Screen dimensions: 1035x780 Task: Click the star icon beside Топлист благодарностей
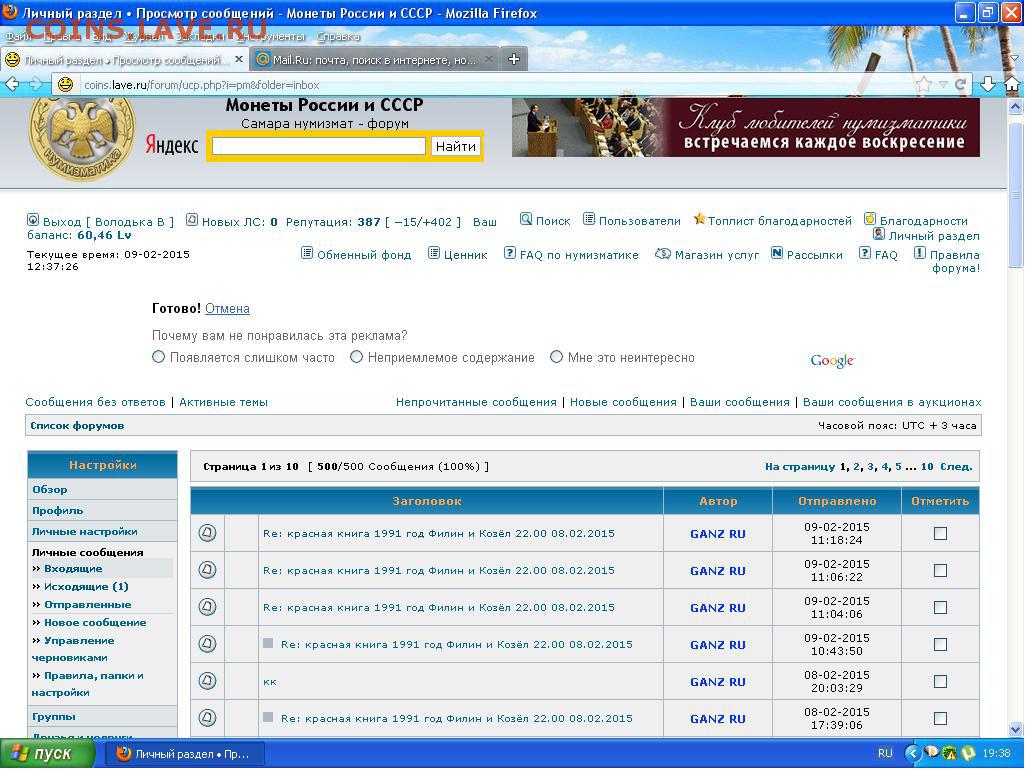point(700,219)
